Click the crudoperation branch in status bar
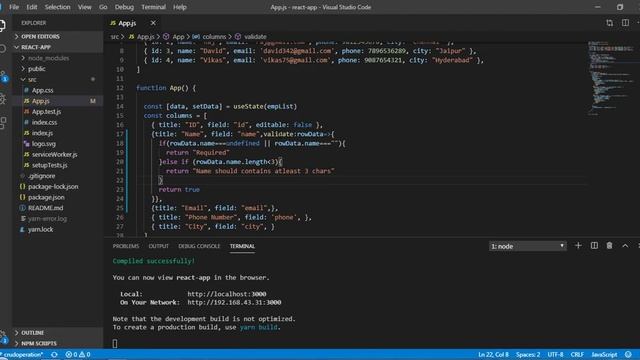Image resolution: width=640 pixels, height=360 pixels. click(22, 355)
